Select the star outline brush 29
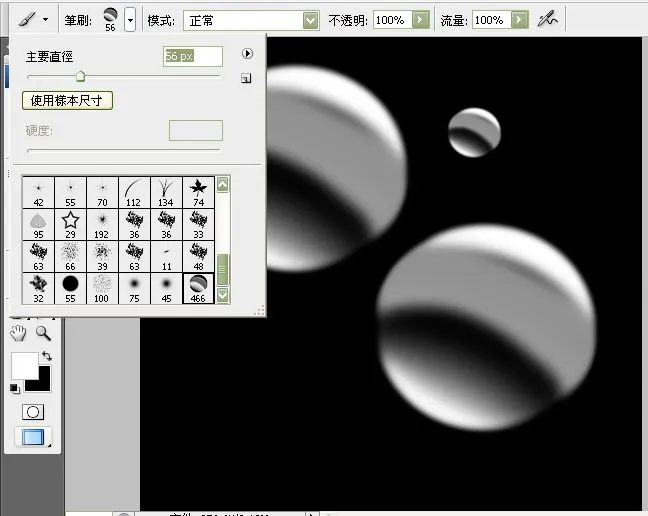 70,224
